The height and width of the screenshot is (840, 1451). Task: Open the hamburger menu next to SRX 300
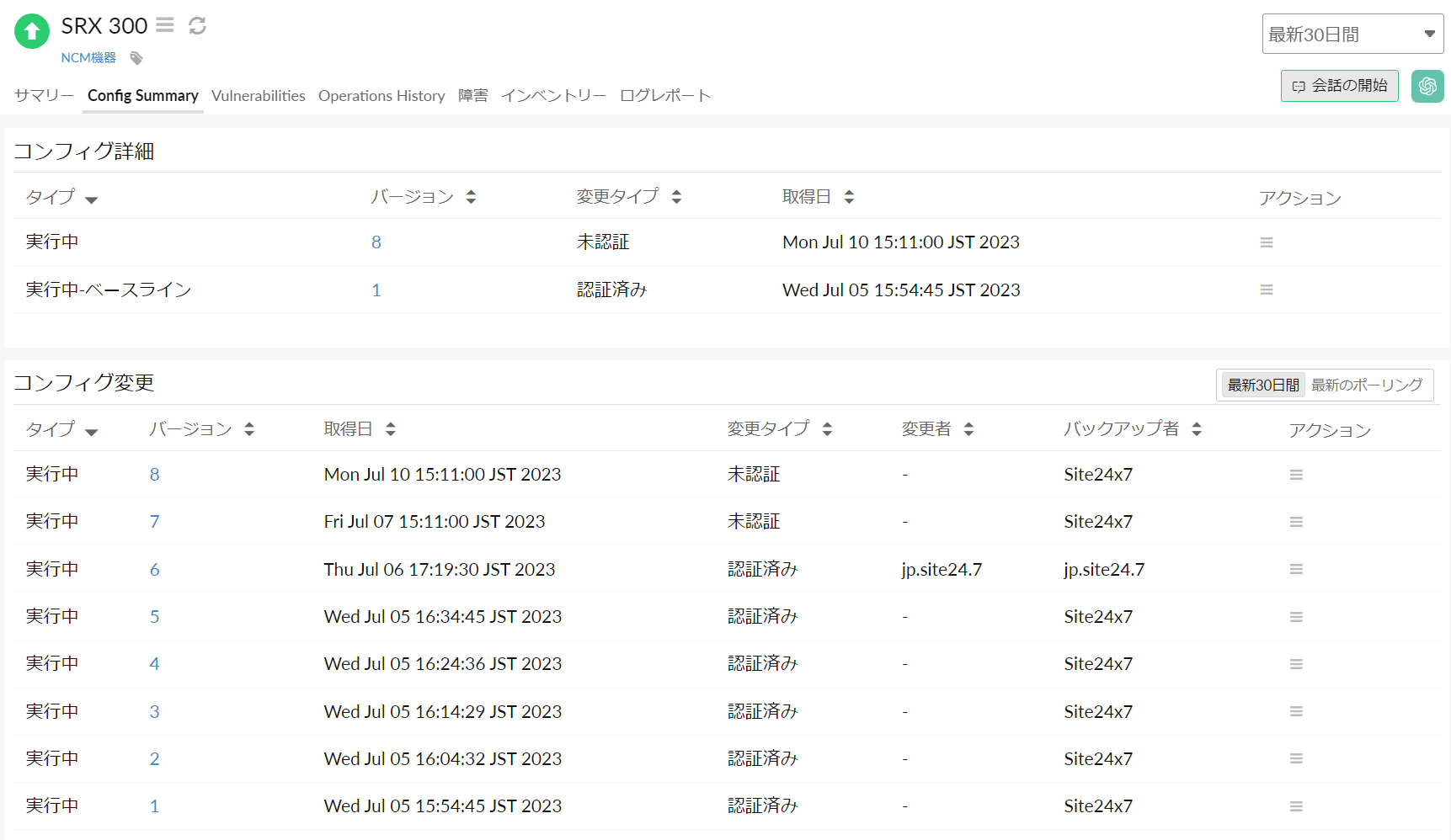(165, 25)
